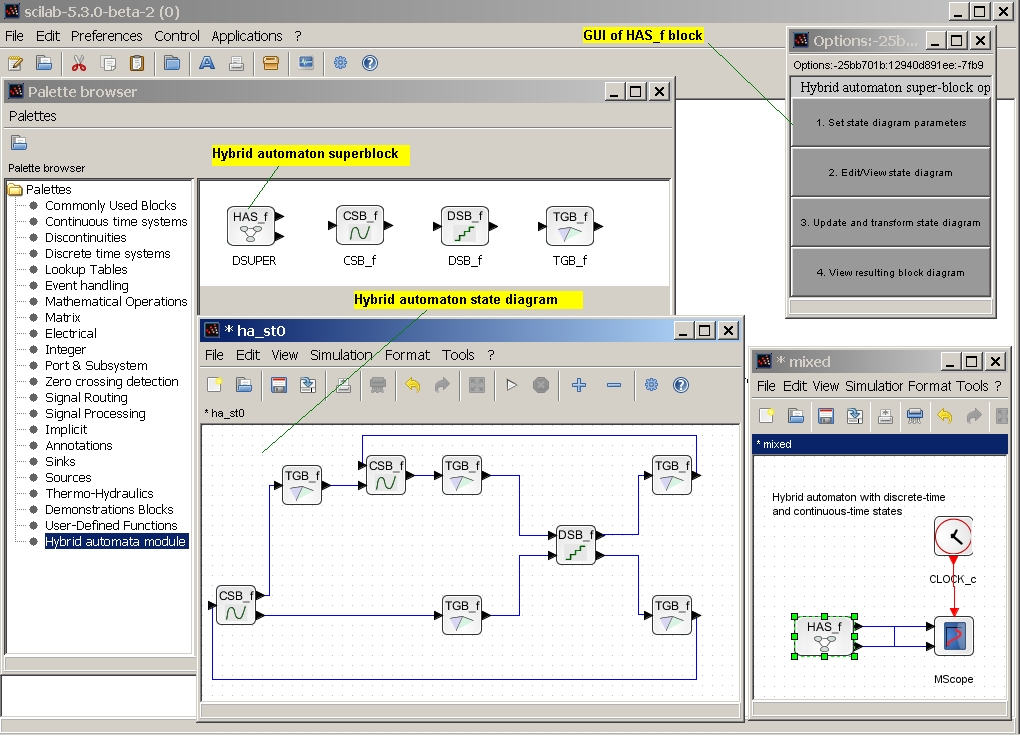This screenshot has height=736, width=1020.
Task: Start simulation with the play icon in ha_st0
Action: point(511,385)
